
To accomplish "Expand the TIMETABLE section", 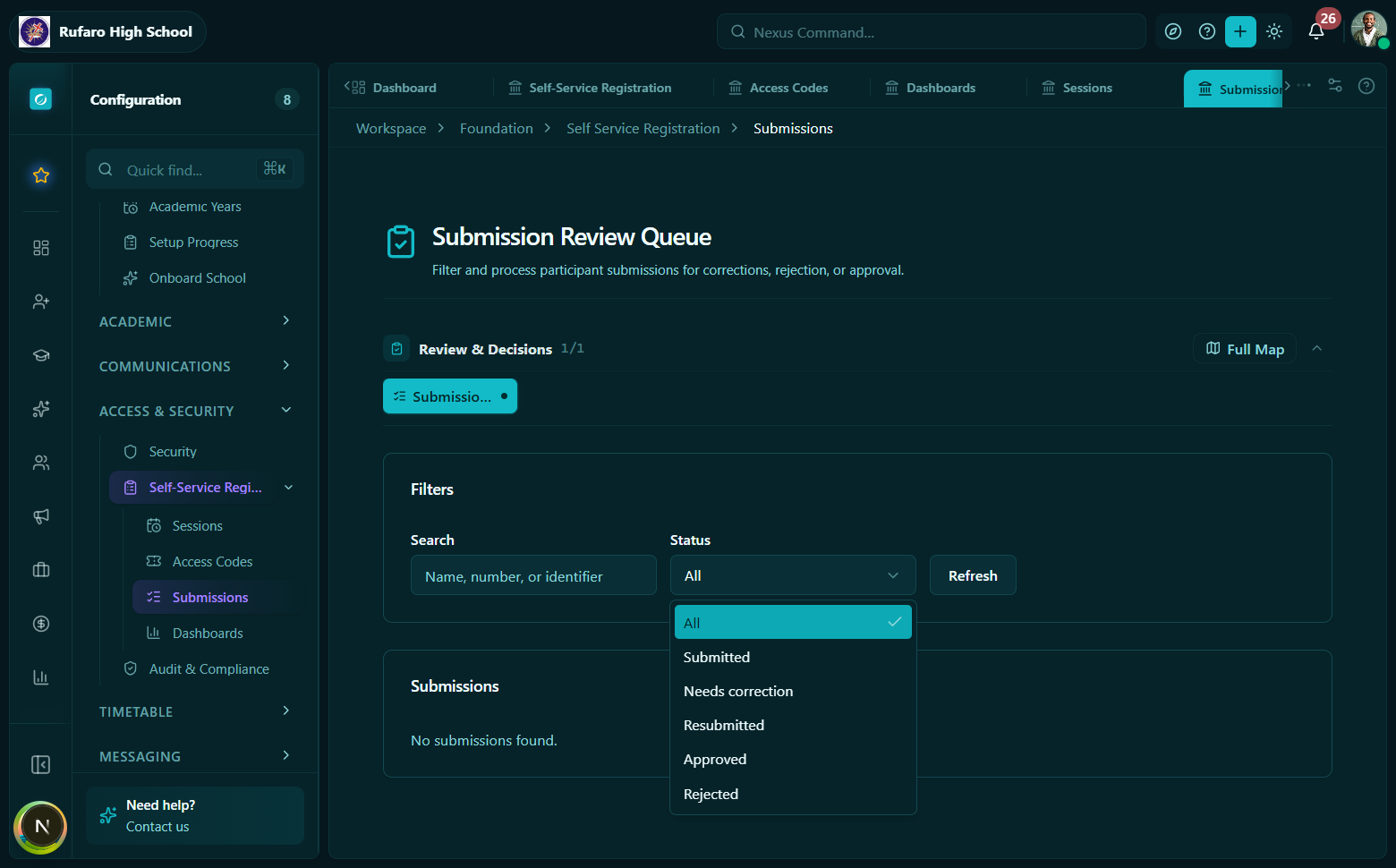I will [195, 711].
